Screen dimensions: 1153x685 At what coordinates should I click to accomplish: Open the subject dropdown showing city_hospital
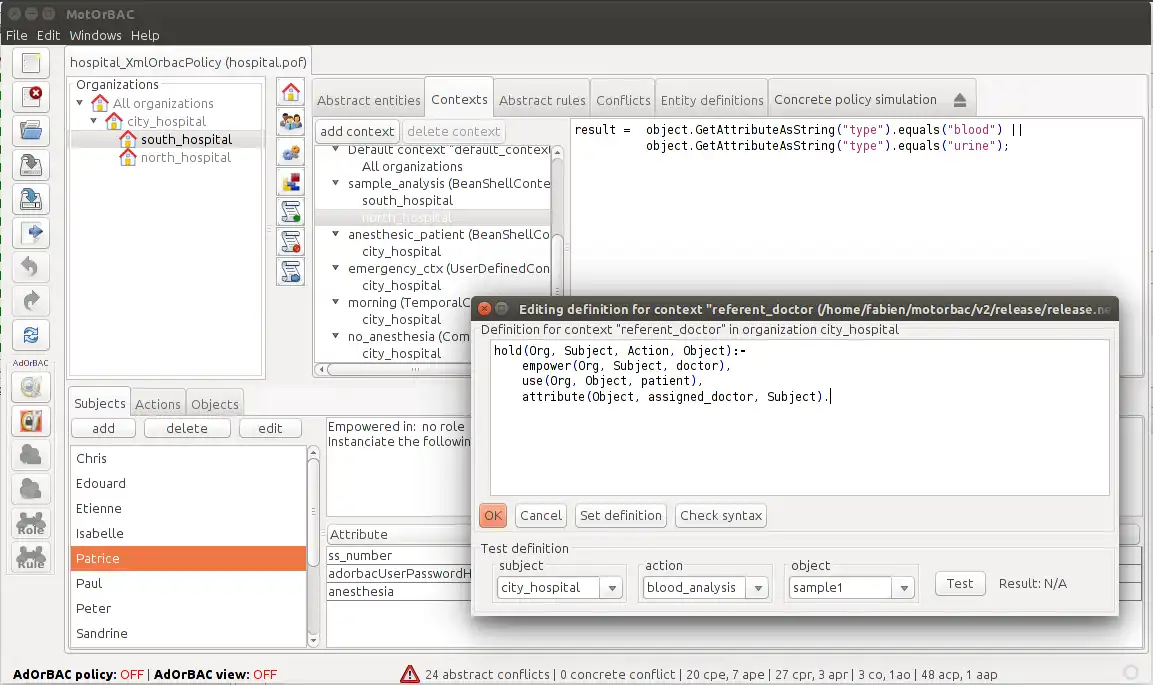pyautogui.click(x=612, y=588)
